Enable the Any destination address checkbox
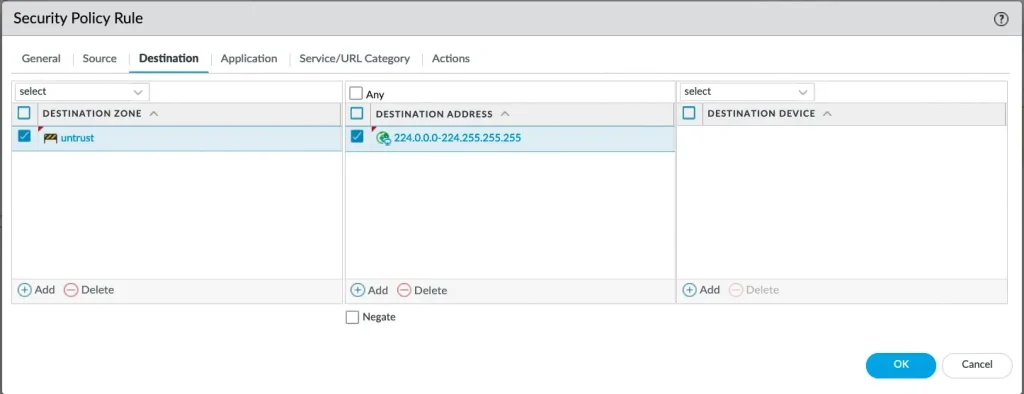The height and width of the screenshot is (394, 1024). coord(356,93)
